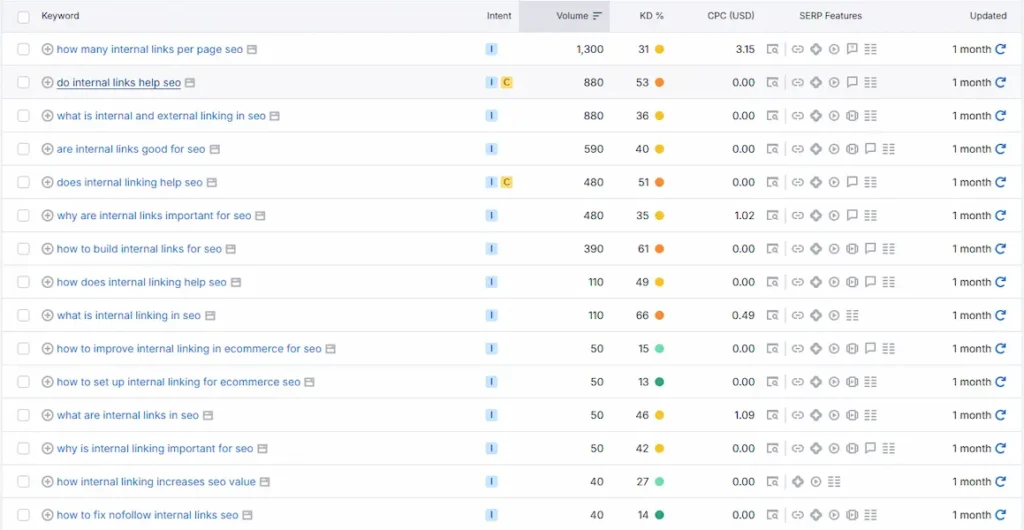Click the CPC value 0.49
The width and height of the screenshot is (1024, 530).
744,315
